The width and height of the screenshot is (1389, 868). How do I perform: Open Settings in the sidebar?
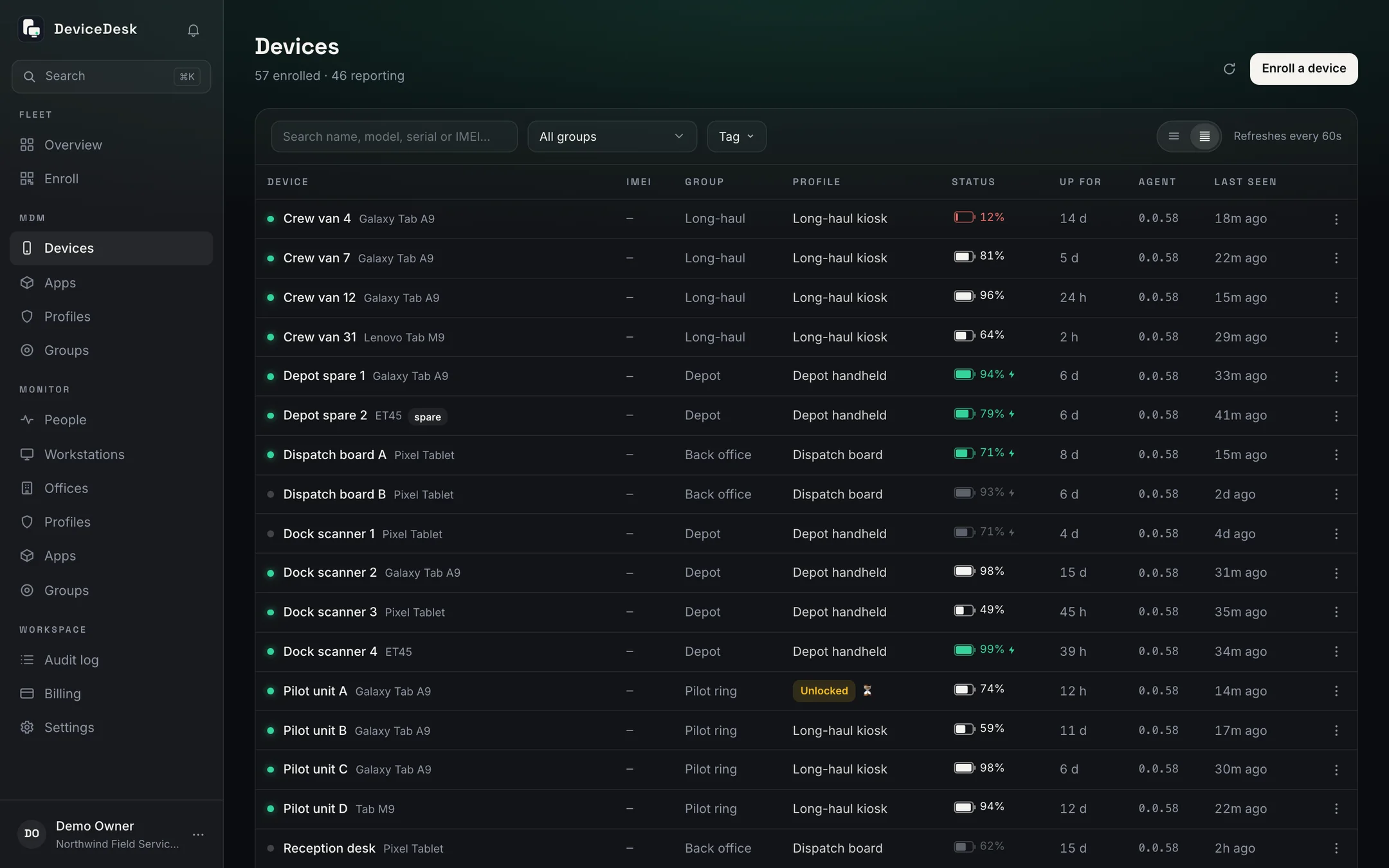[x=111, y=728]
